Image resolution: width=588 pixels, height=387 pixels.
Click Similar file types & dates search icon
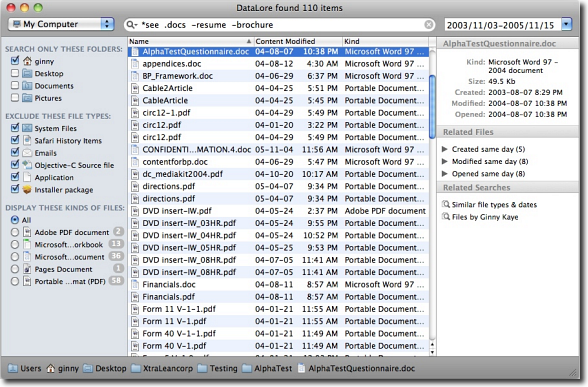446,204
